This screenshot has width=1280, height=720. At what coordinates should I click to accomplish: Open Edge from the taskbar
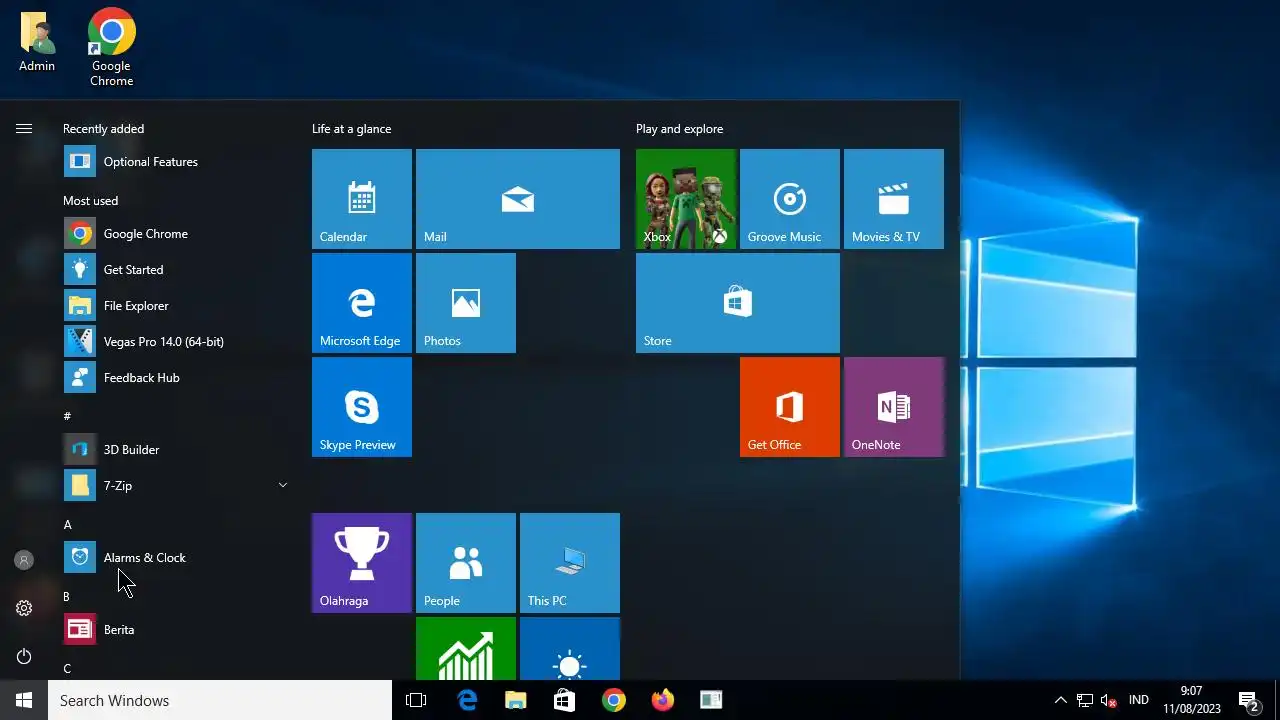(467, 700)
